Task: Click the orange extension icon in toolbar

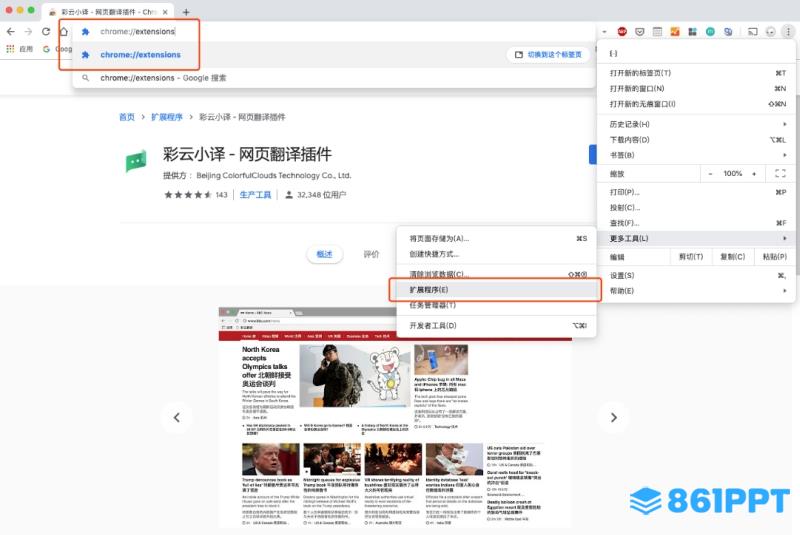Action: click(x=674, y=32)
